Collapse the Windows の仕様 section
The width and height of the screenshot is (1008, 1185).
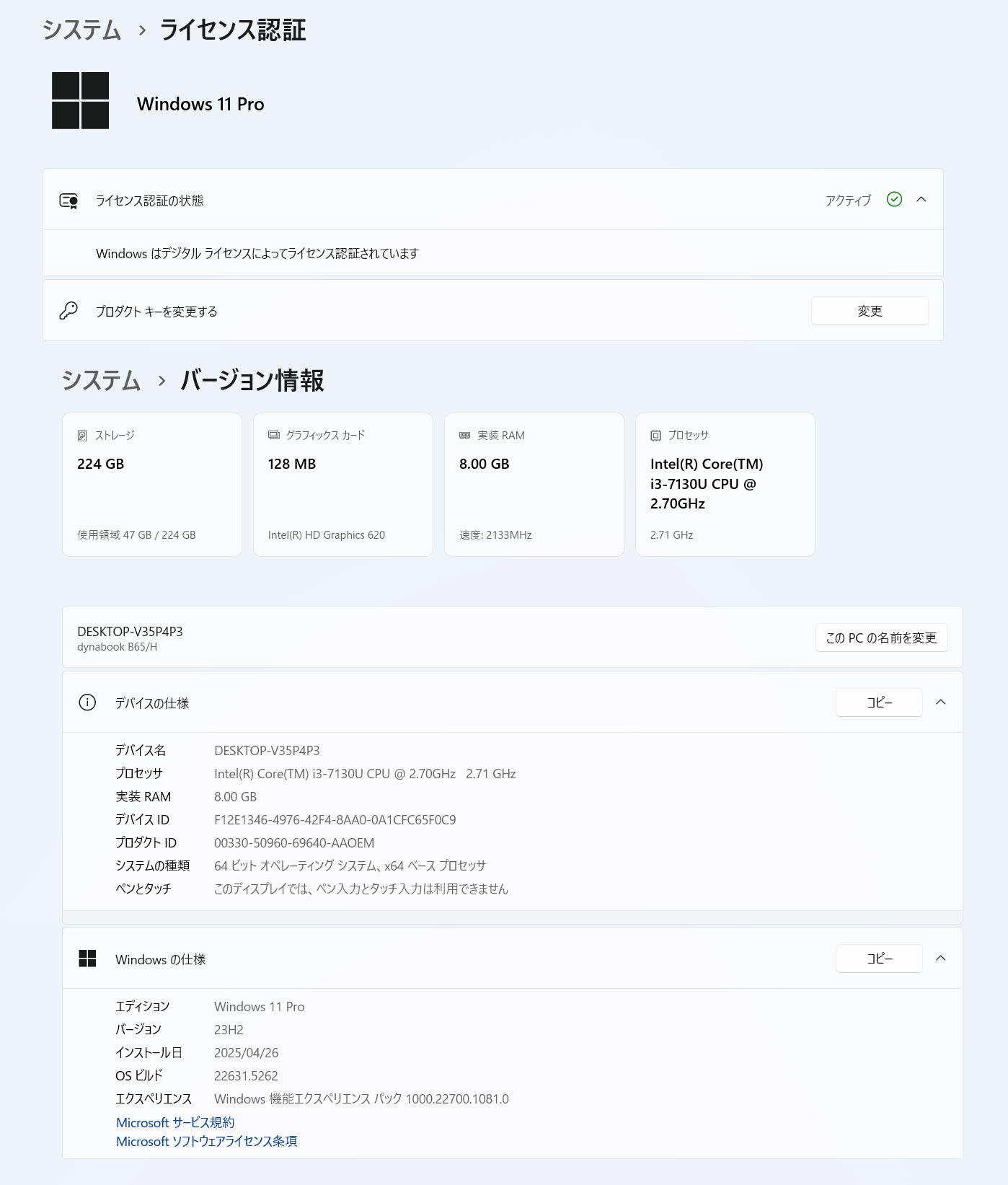point(941,959)
